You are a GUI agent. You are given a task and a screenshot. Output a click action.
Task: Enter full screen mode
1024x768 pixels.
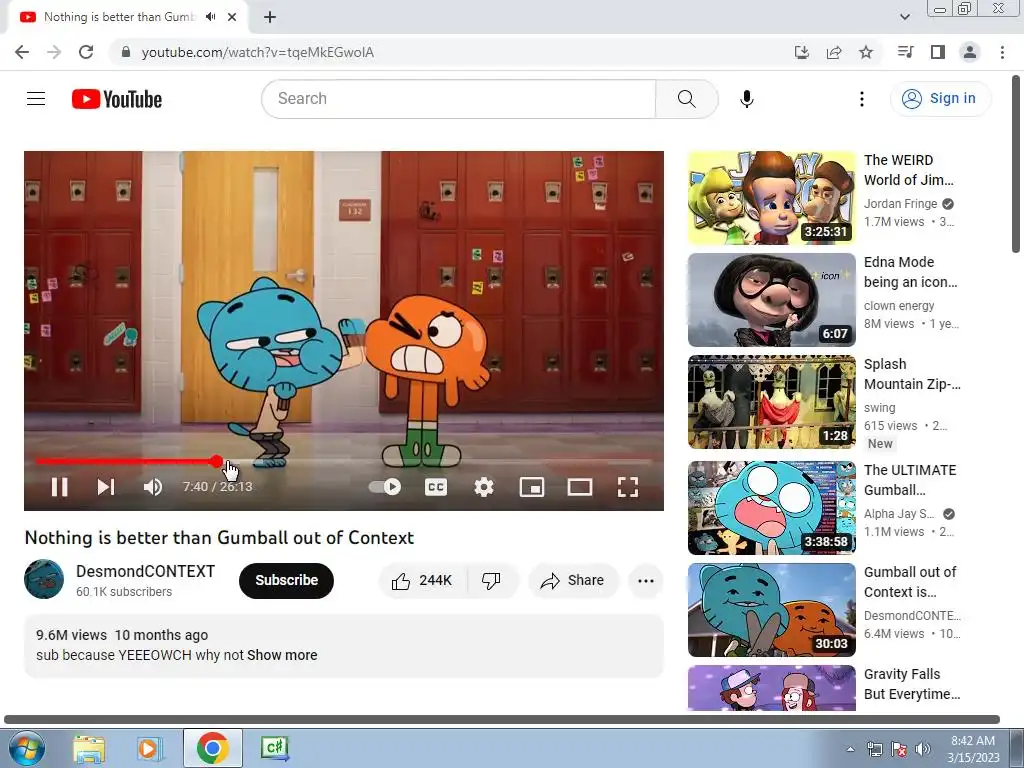628,487
